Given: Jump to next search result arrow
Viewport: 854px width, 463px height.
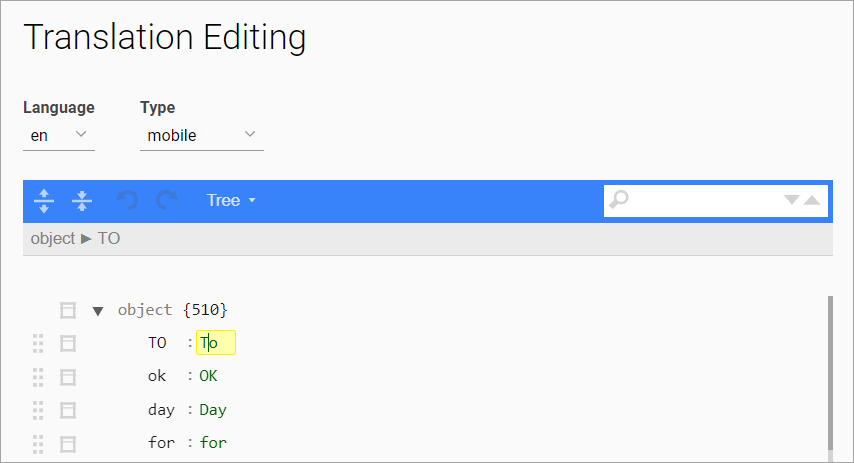Looking at the screenshot, I should (x=792, y=200).
